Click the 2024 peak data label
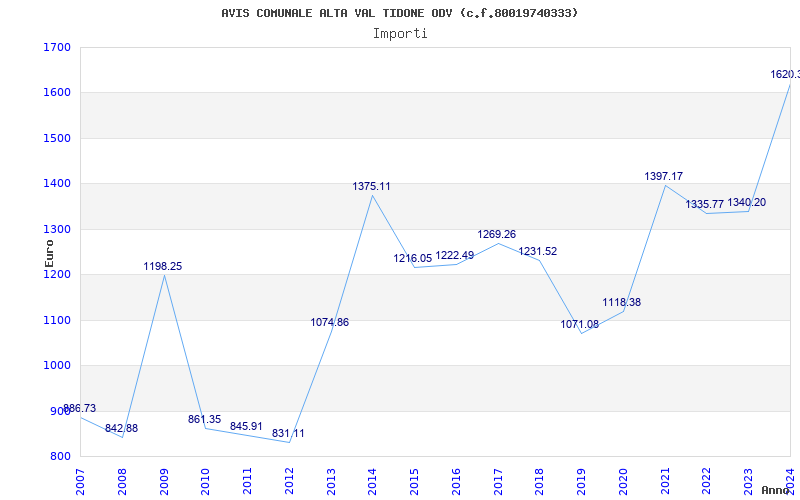 [785, 75]
